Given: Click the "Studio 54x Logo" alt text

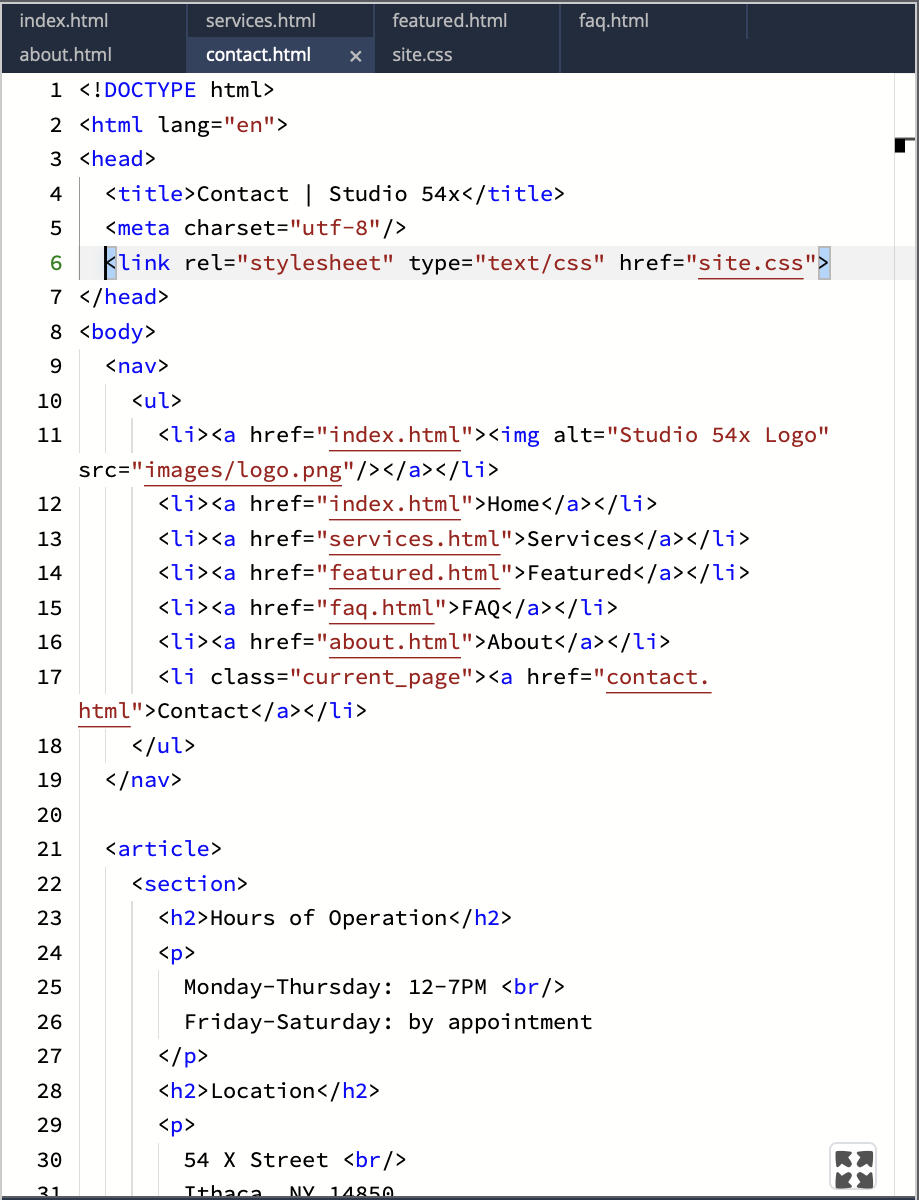Looking at the screenshot, I should (718, 435).
